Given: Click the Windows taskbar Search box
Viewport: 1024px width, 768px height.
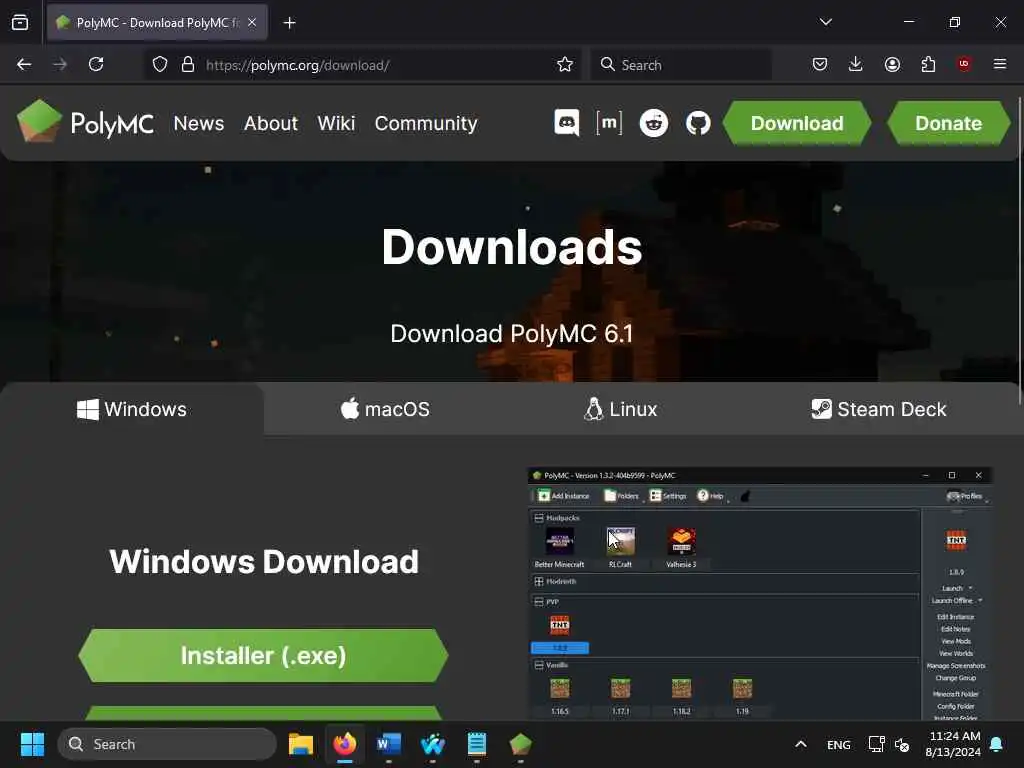Looking at the screenshot, I should click(x=167, y=744).
